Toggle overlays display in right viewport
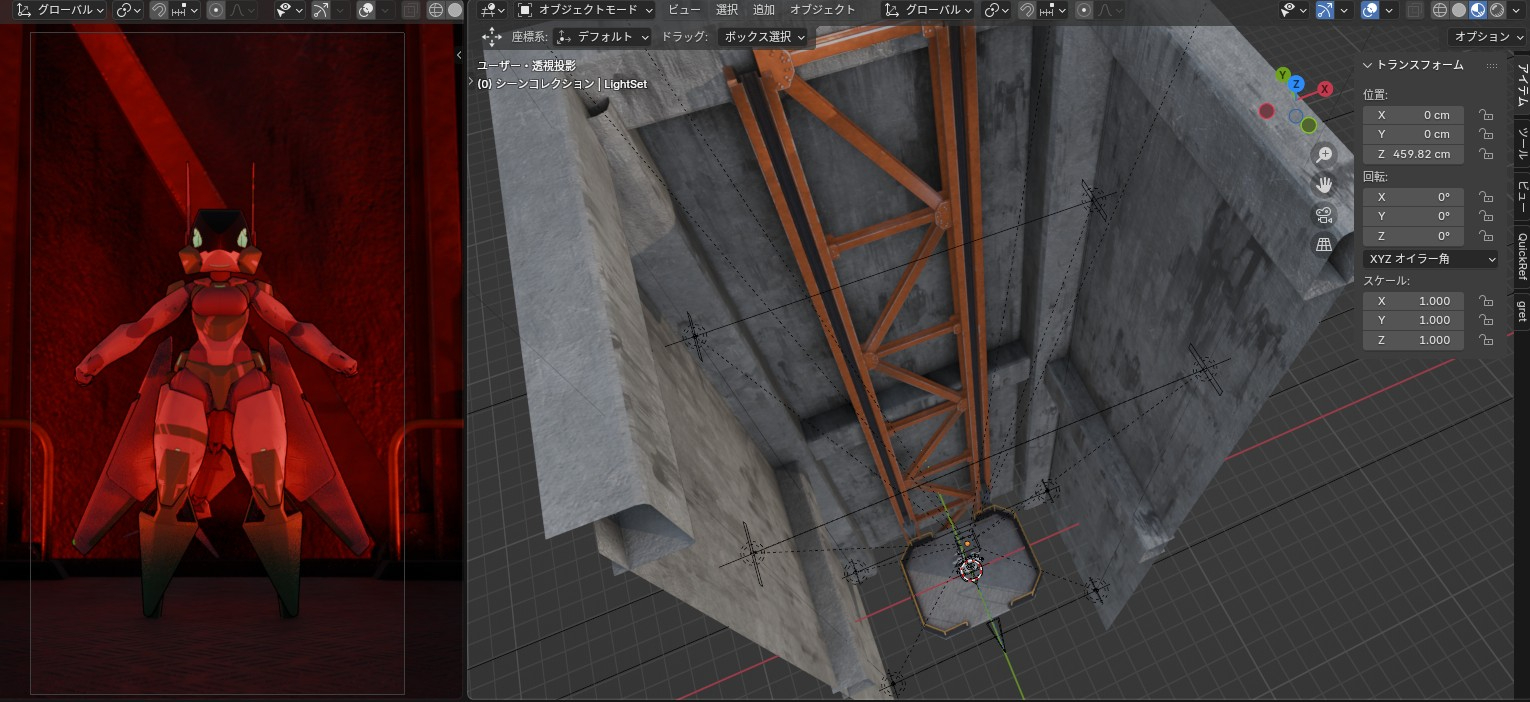This screenshot has height=702, width=1530. (x=1370, y=10)
